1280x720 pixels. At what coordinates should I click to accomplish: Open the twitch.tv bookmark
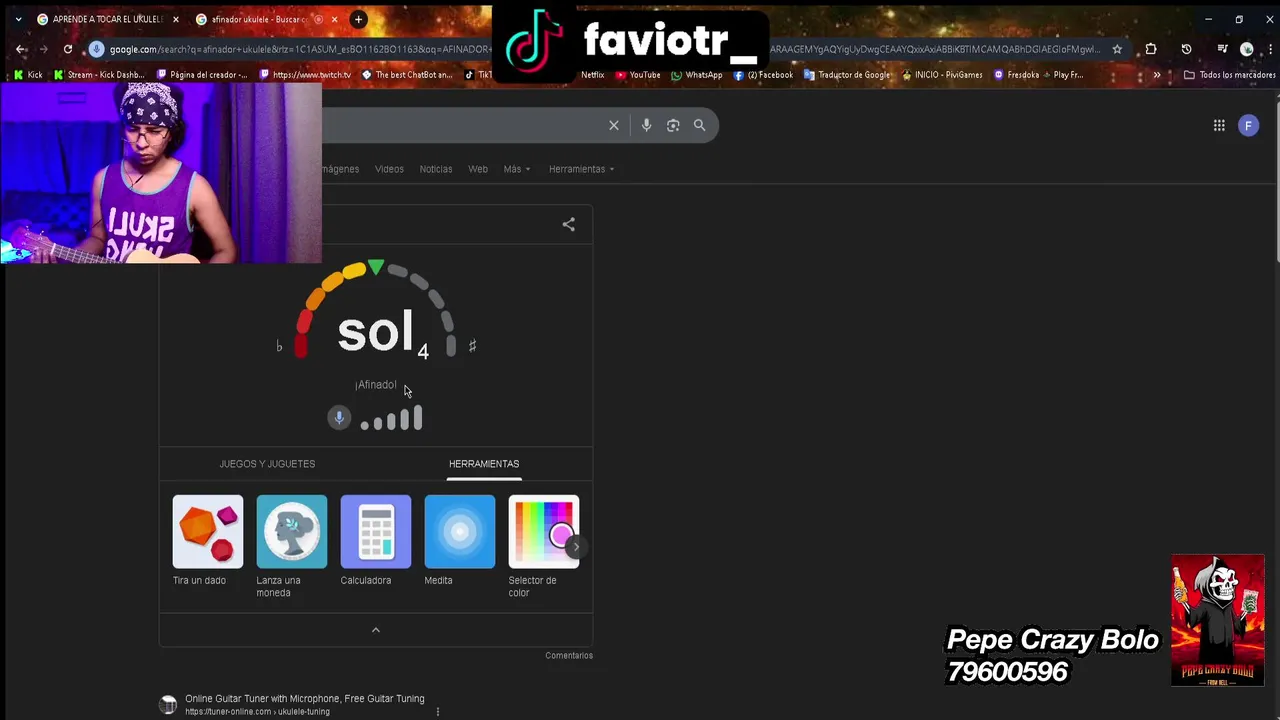pos(305,75)
